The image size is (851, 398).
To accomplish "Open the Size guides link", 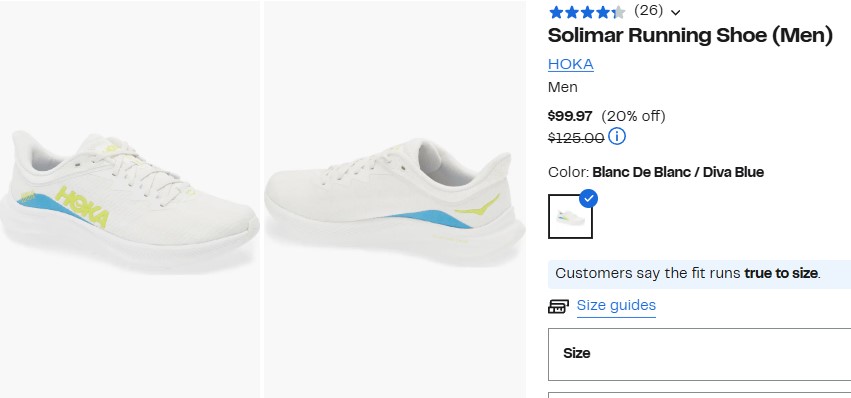I will (x=616, y=306).
